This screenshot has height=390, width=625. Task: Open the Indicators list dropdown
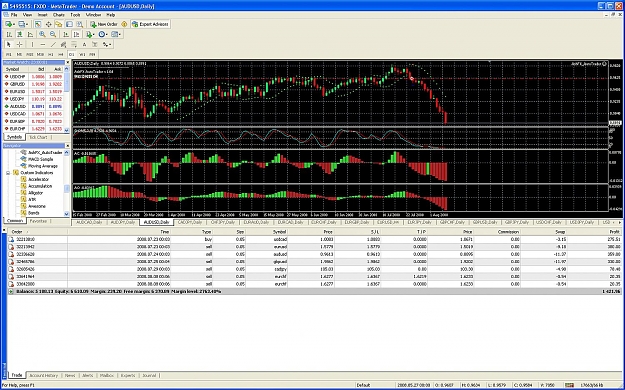90,35
